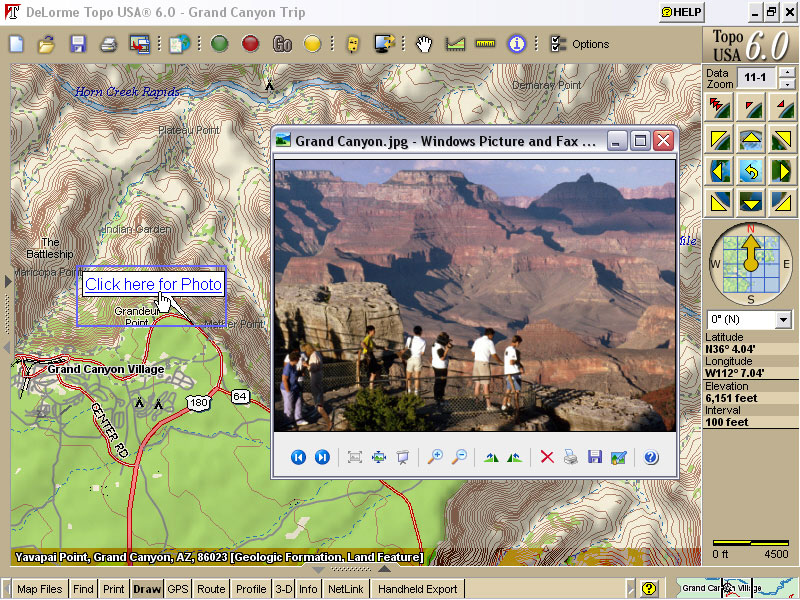Click the 180 highway shield on the map

point(198,402)
